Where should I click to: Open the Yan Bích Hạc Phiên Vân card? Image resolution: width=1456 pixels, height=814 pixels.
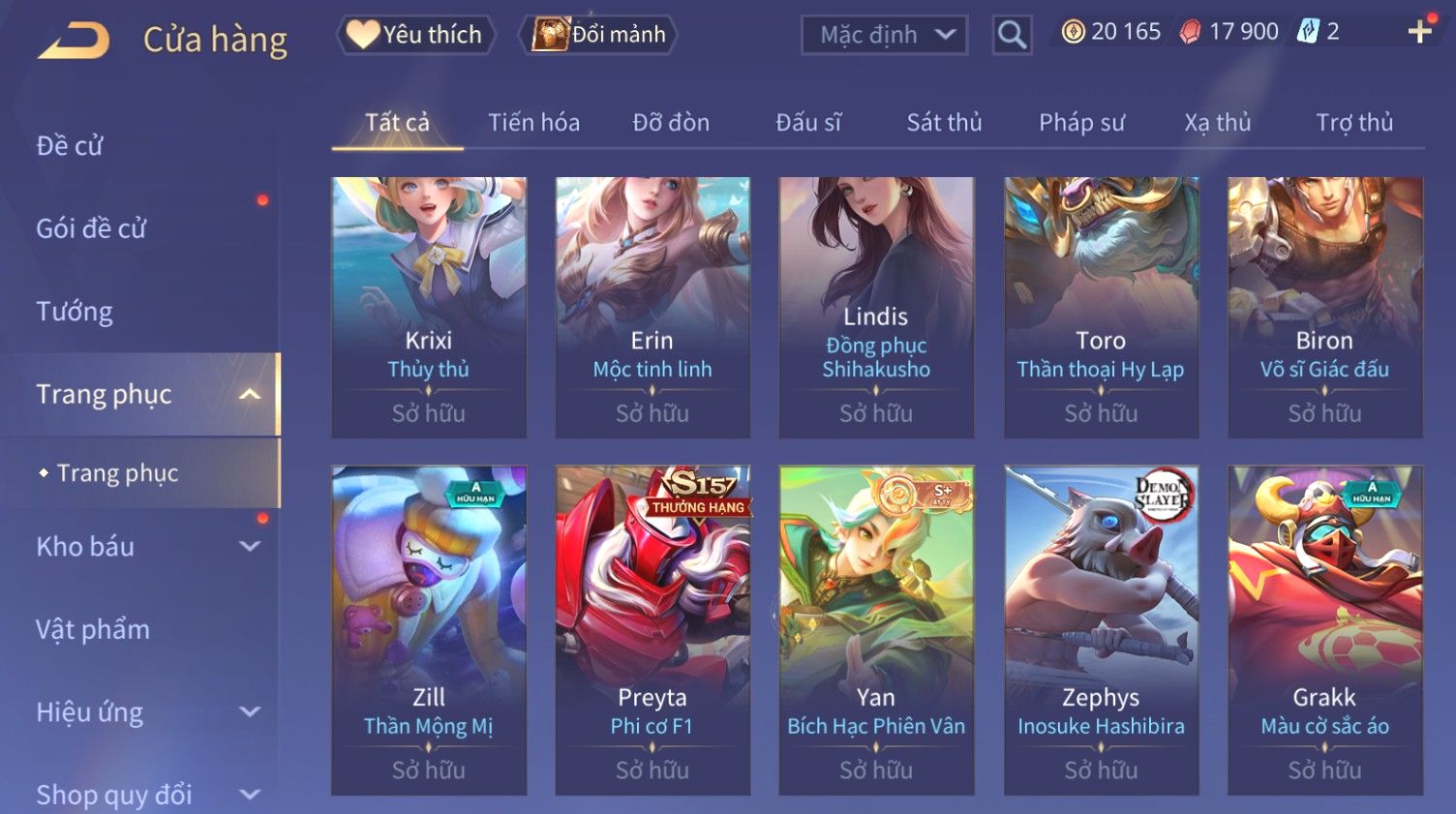tap(876, 630)
